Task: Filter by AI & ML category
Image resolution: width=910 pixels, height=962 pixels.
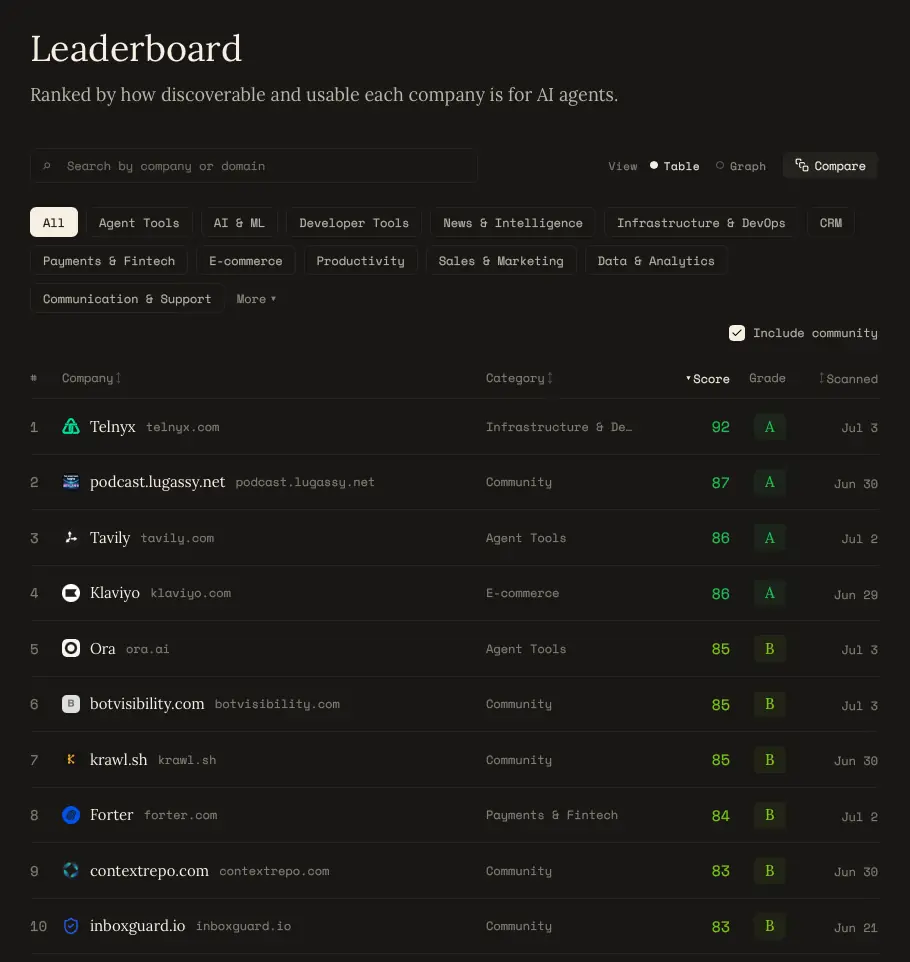Action: pos(239,222)
